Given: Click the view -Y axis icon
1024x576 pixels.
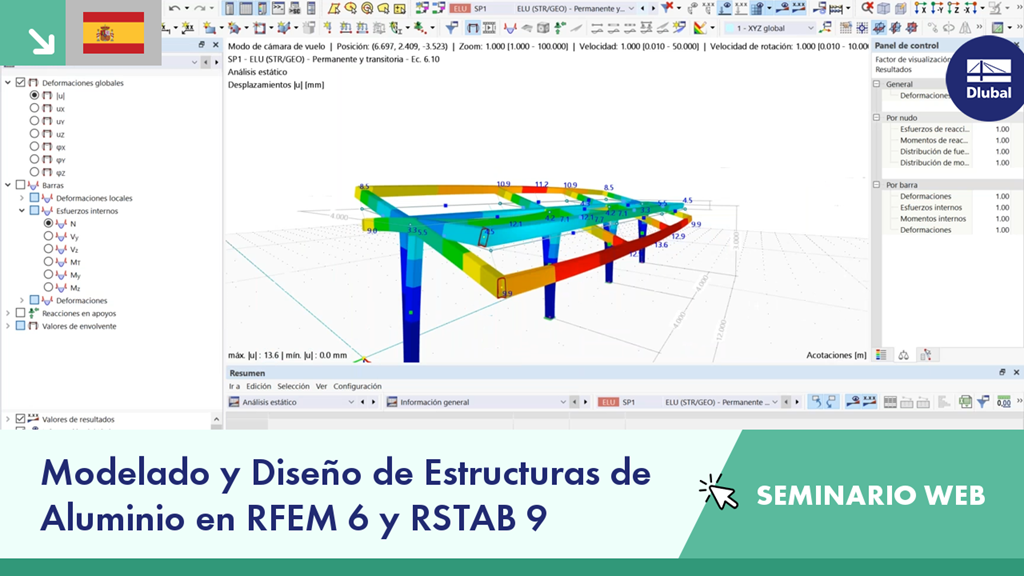Looking at the screenshot, I should (x=937, y=8).
